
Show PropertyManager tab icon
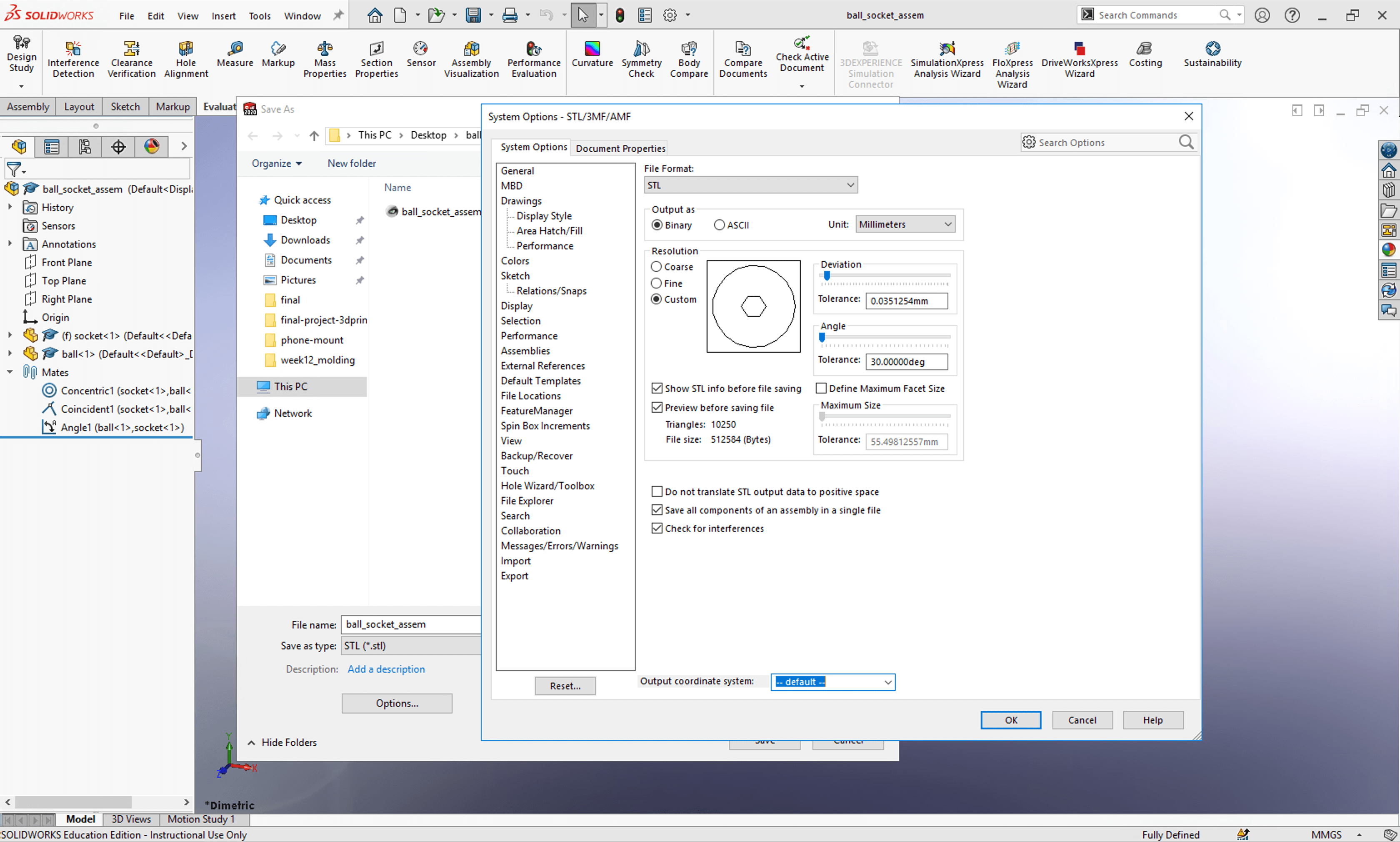coord(52,147)
